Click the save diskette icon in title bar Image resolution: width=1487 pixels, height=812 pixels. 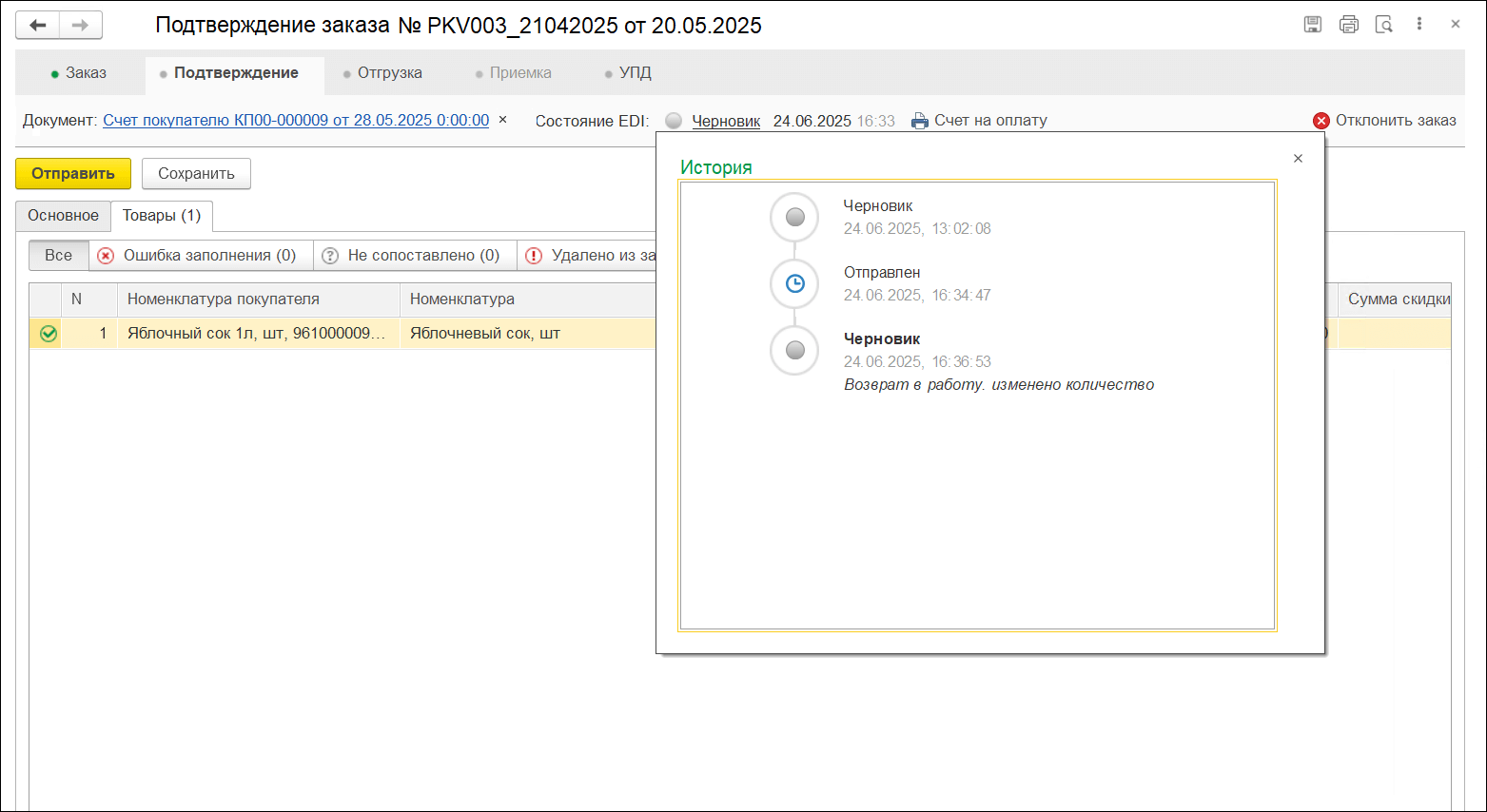click(x=1313, y=25)
